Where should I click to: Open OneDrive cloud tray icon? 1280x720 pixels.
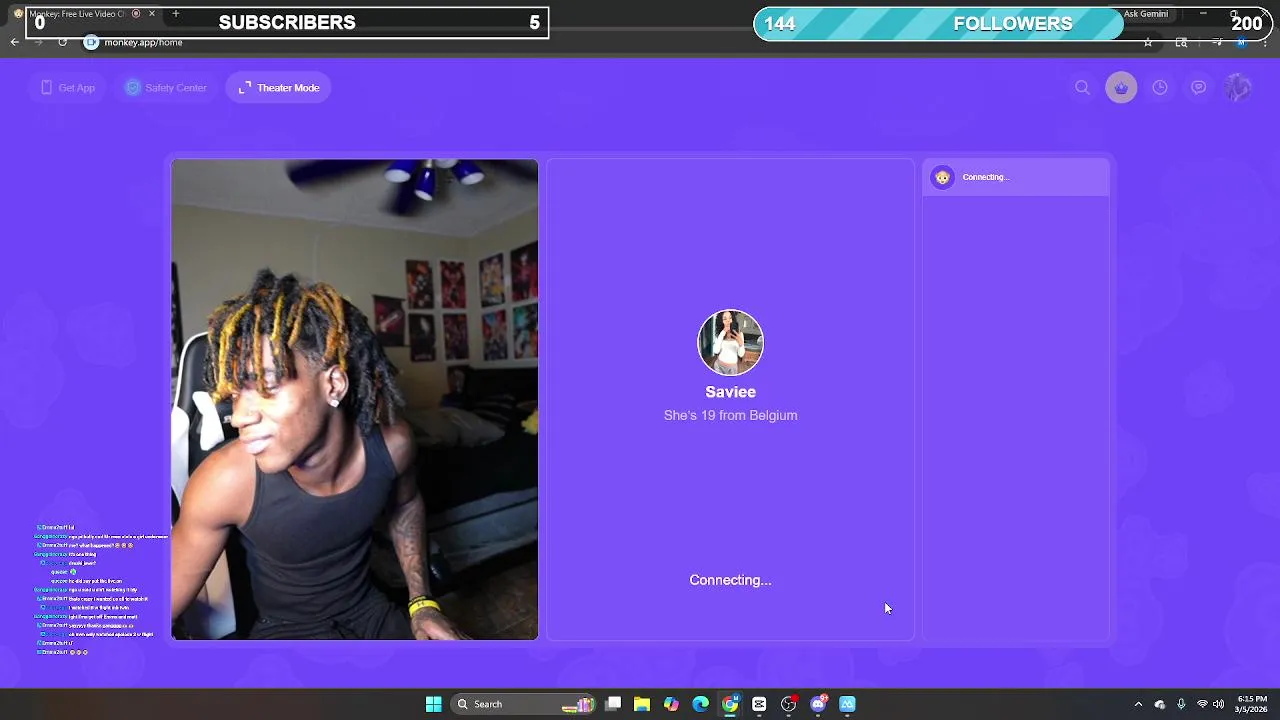[x=1160, y=704]
